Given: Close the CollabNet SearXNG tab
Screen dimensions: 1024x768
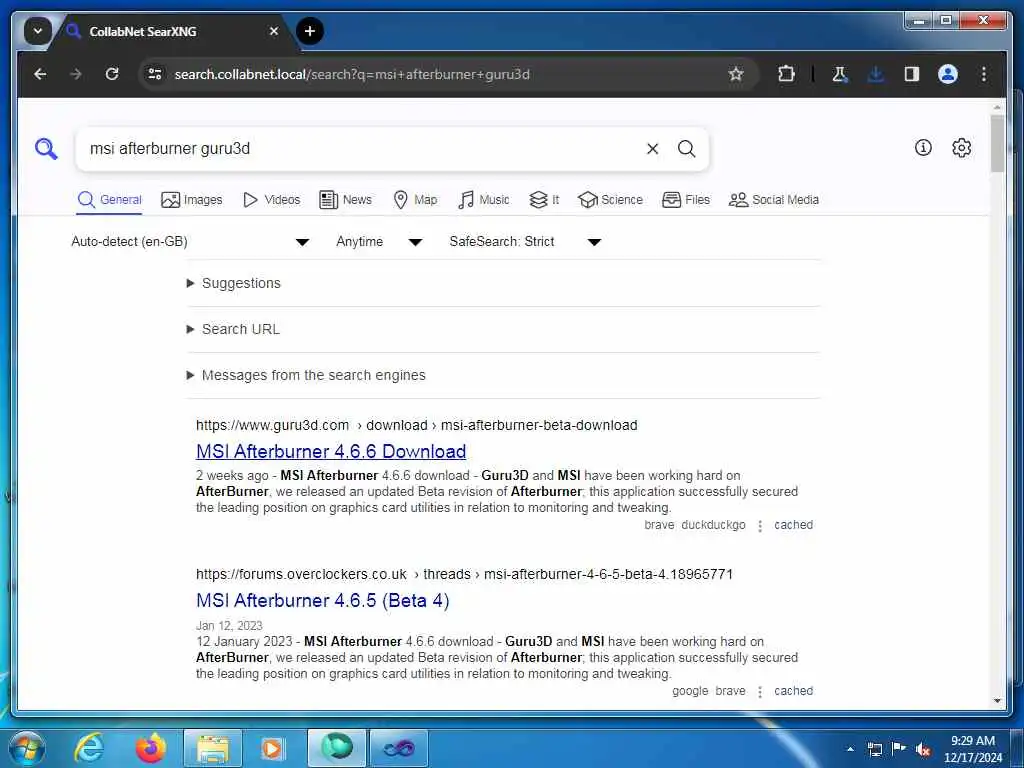Looking at the screenshot, I should [274, 31].
